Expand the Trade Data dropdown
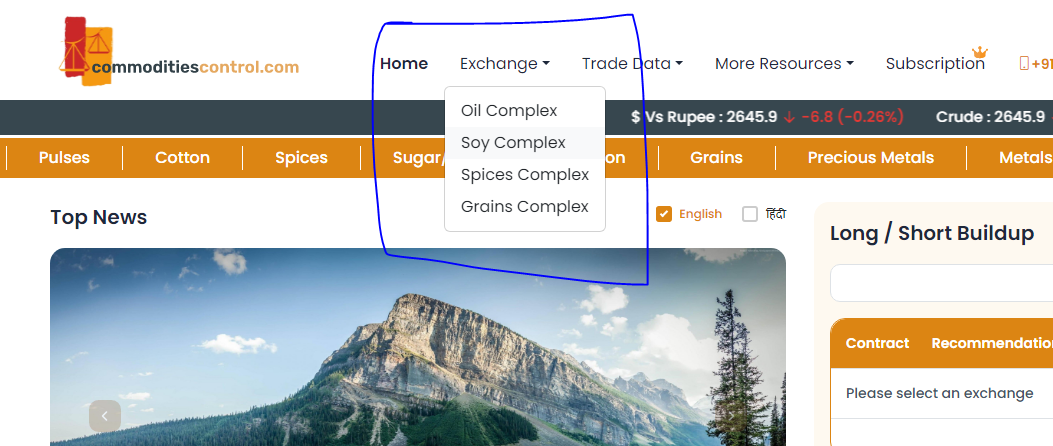 (x=632, y=64)
